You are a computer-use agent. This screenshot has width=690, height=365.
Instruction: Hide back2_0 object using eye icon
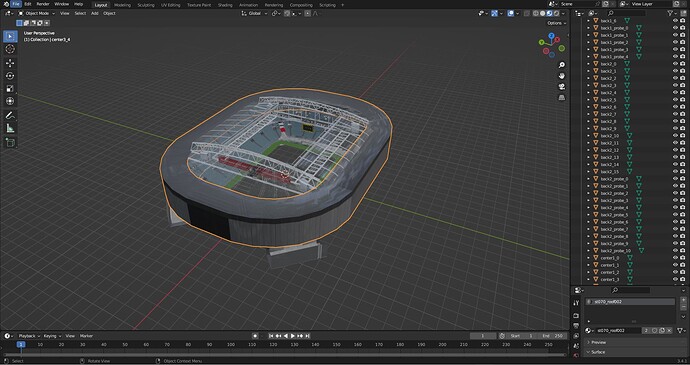(675, 64)
